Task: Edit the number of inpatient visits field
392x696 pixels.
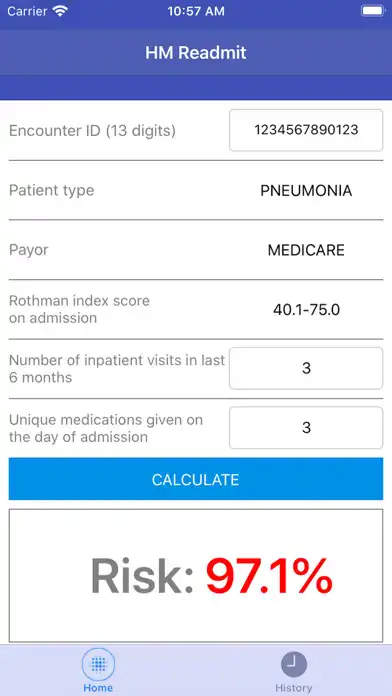Action: [306, 368]
